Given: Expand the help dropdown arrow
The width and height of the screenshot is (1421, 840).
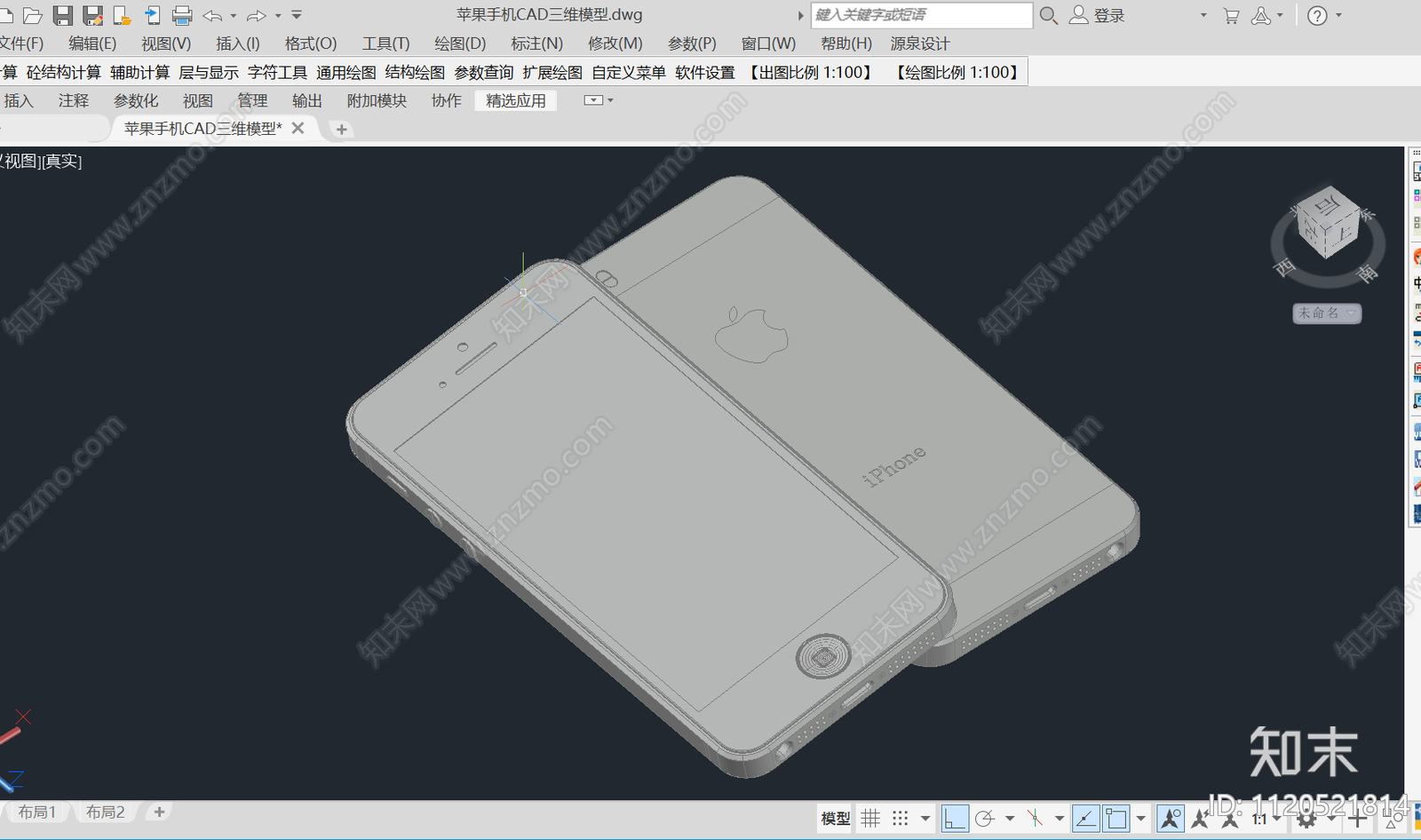Looking at the screenshot, I should (x=1338, y=15).
